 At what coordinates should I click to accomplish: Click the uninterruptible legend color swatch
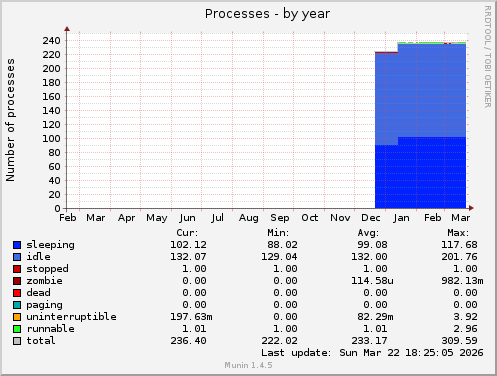tap(17, 317)
